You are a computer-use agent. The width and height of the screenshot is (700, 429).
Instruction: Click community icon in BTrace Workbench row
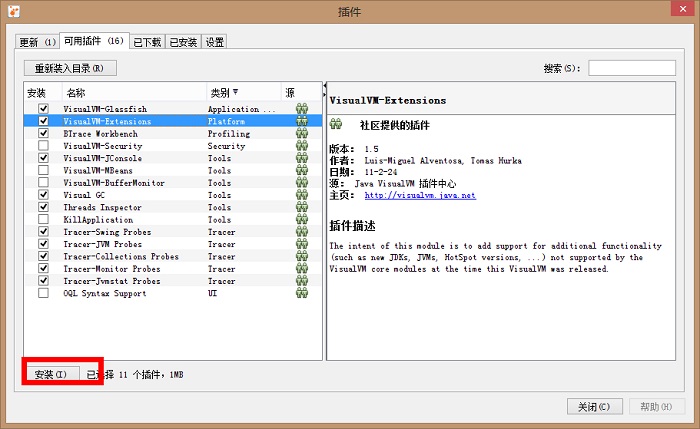click(302, 133)
